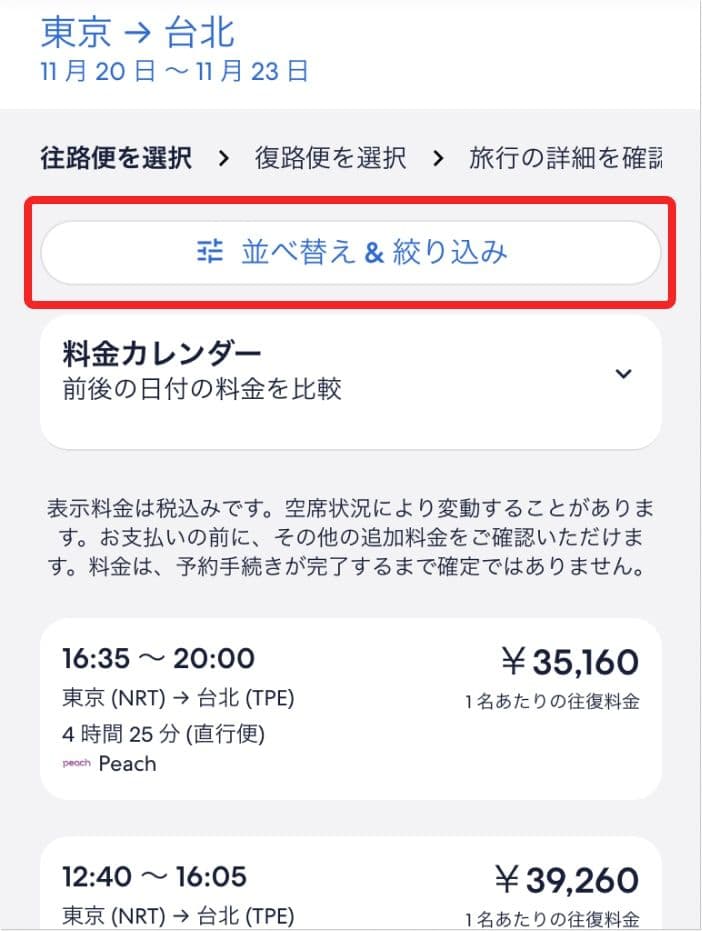Image resolution: width=702 pixels, height=931 pixels.
Task: Click breadcrumb arrow after 往路便を選択
Action: click(x=223, y=158)
